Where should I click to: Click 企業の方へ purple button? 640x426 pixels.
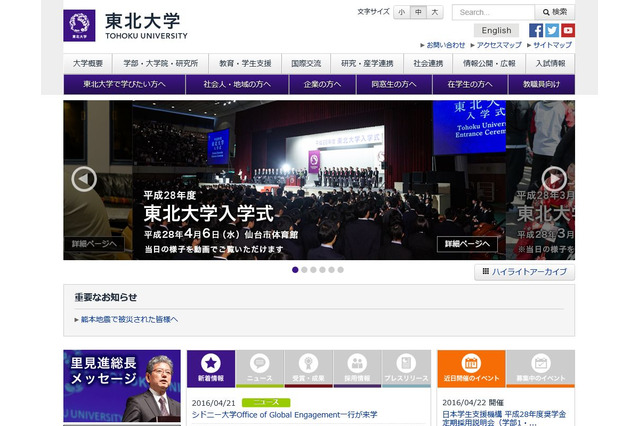pyautogui.click(x=322, y=84)
